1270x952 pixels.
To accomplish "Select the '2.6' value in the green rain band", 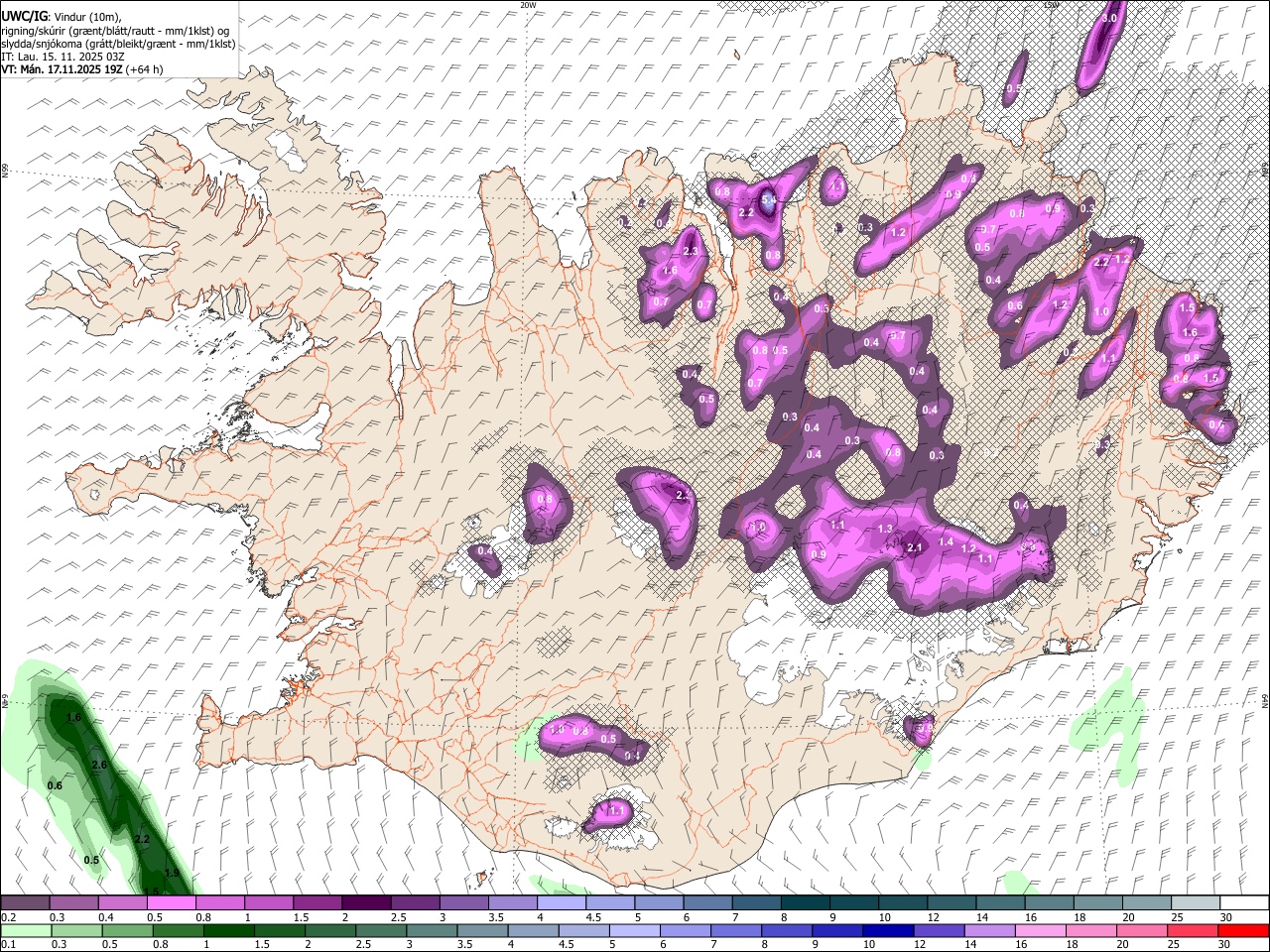I will (99, 765).
